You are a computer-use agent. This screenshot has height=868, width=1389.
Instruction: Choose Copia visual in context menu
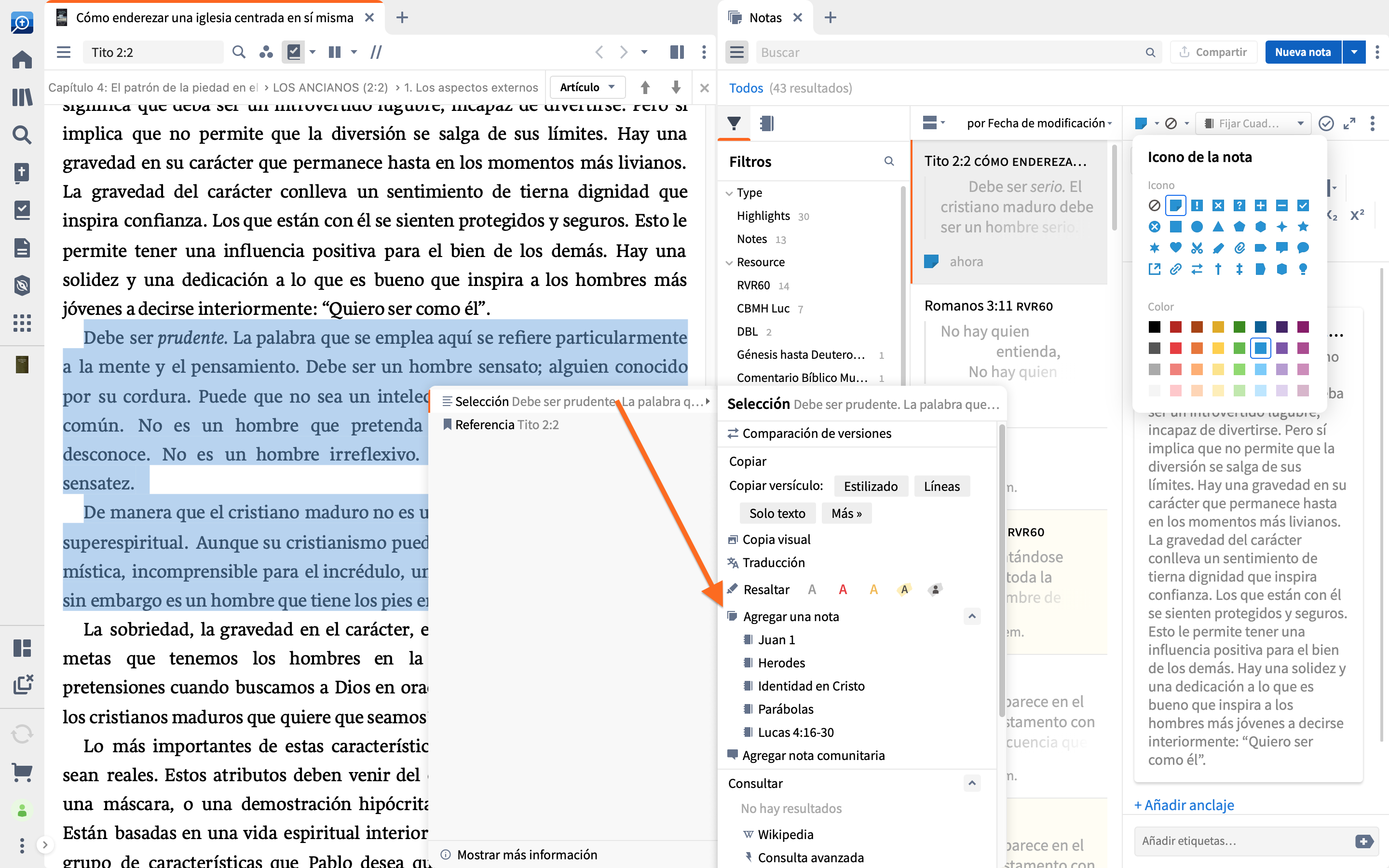776,540
